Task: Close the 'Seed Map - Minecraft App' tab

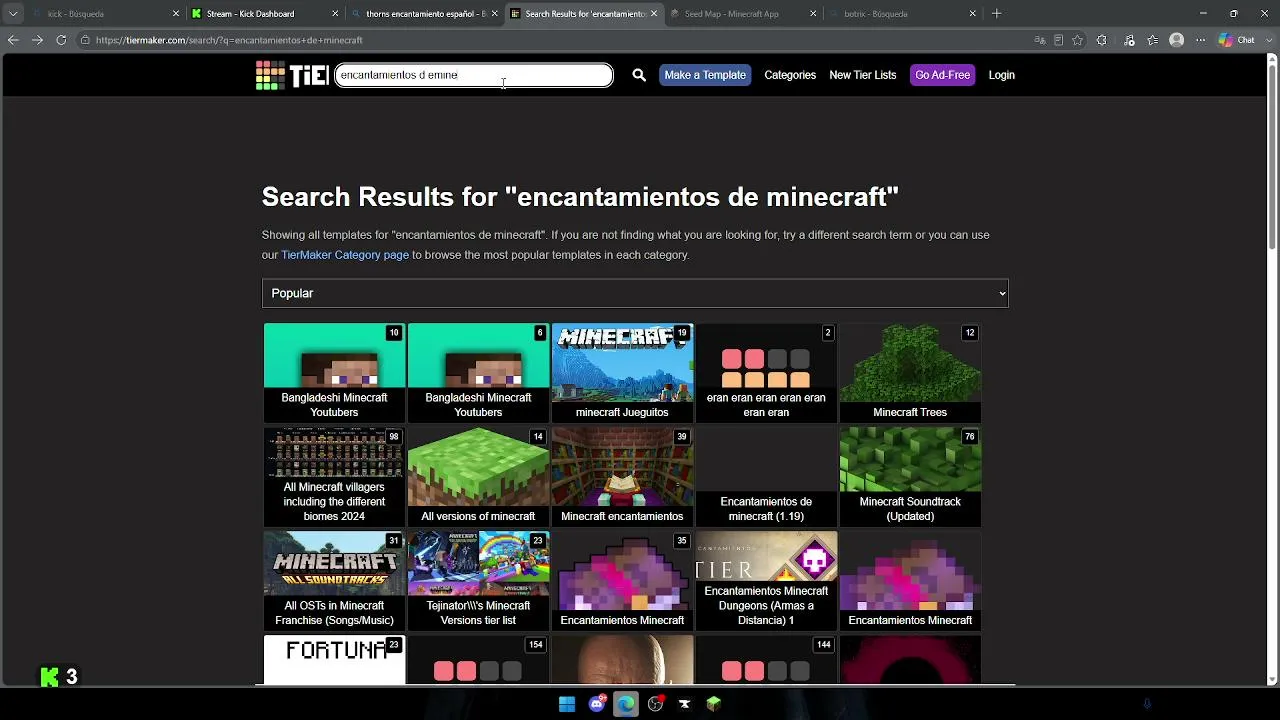Action: pyautogui.click(x=813, y=14)
